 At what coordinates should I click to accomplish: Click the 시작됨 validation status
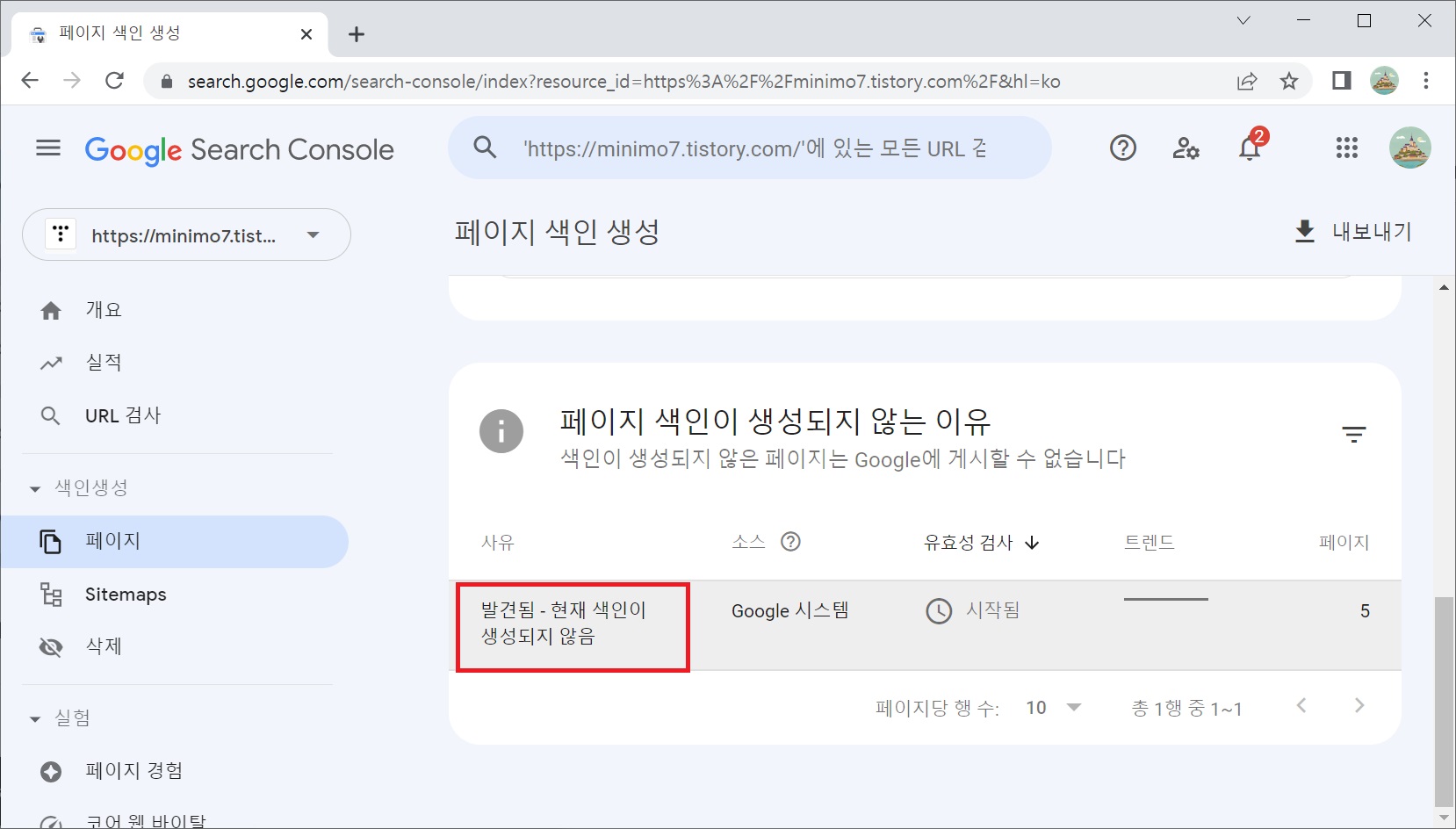973,610
